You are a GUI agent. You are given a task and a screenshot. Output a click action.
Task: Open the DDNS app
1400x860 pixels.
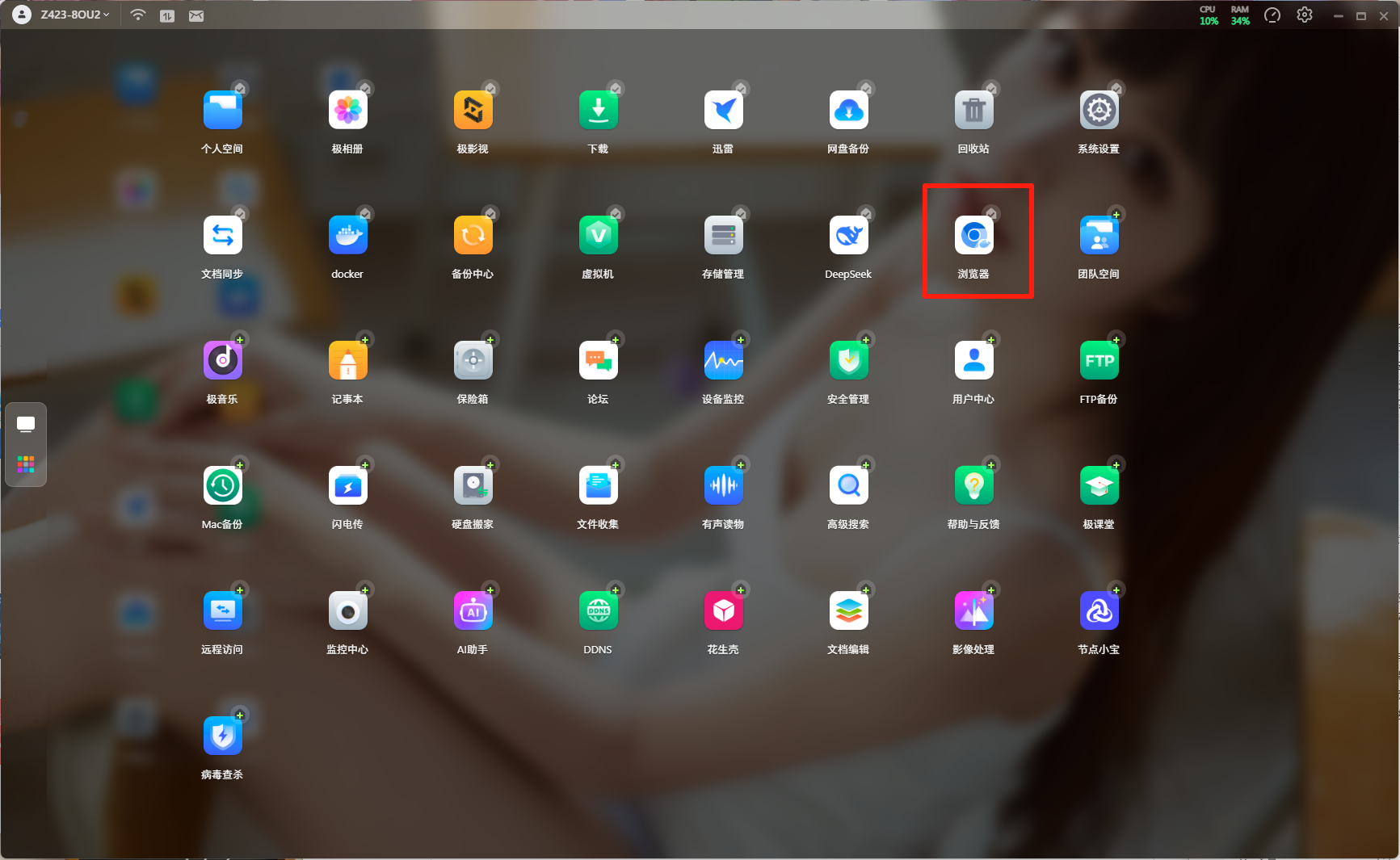click(x=599, y=610)
